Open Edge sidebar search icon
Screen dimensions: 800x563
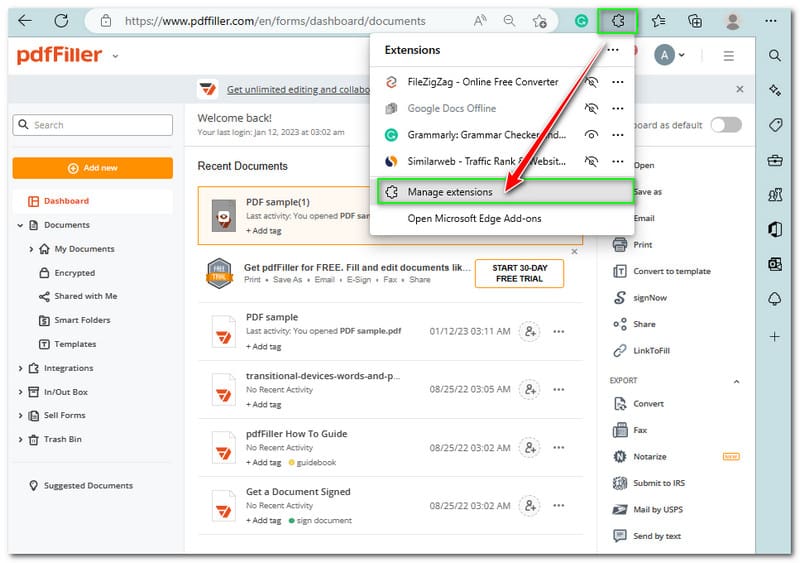pos(774,55)
